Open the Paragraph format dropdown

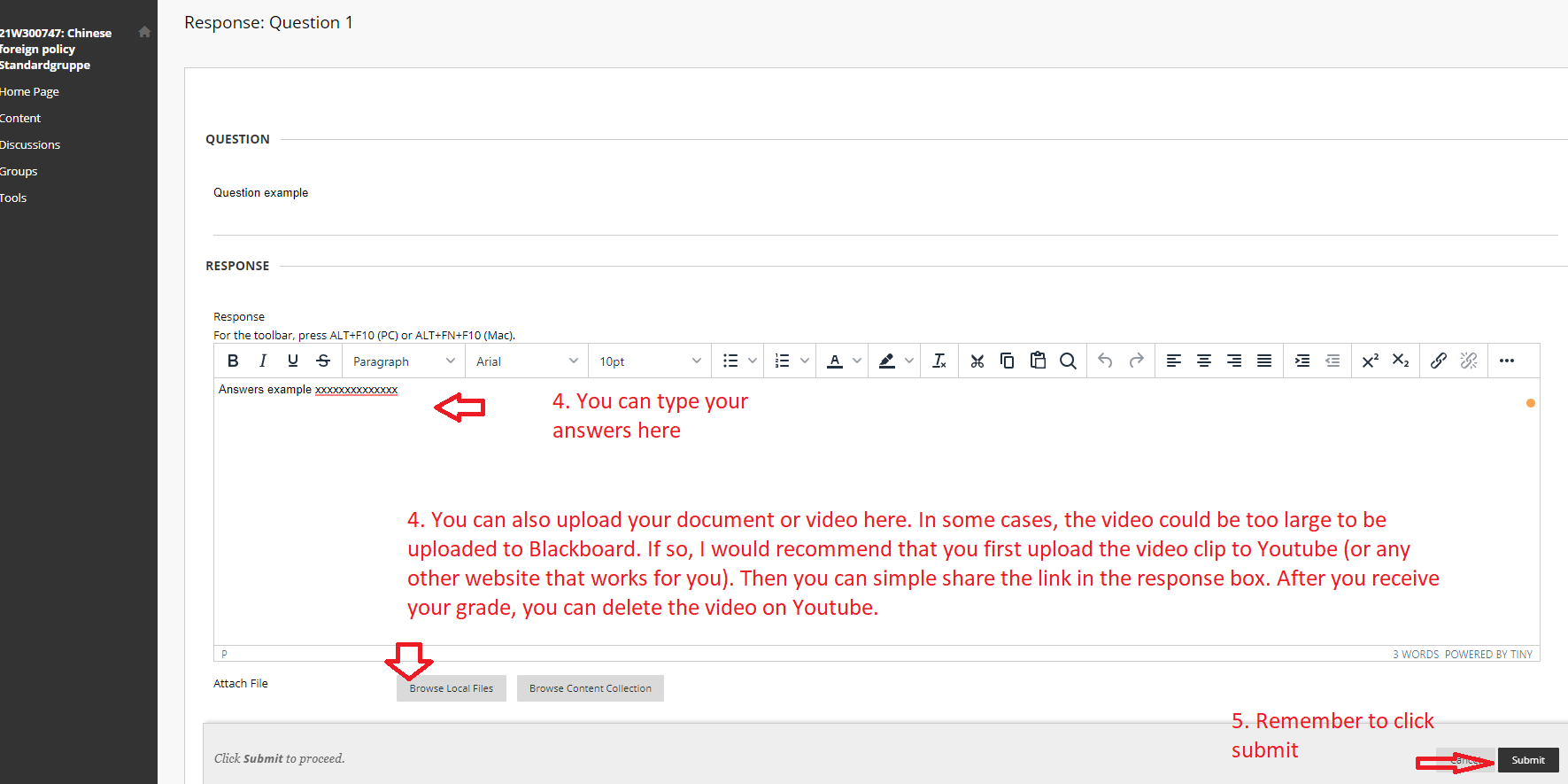point(403,361)
